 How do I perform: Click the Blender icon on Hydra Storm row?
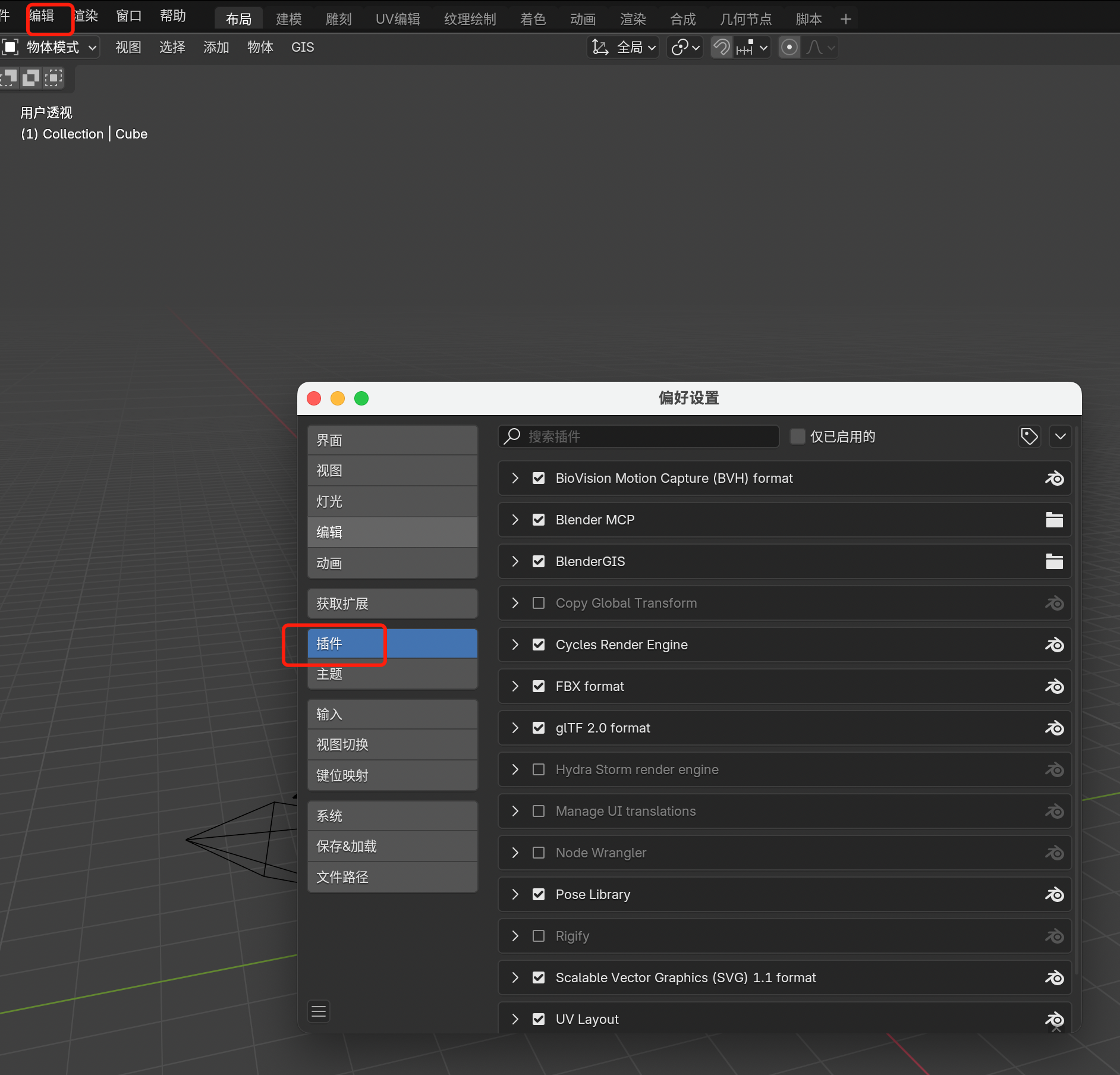pos(1054,769)
